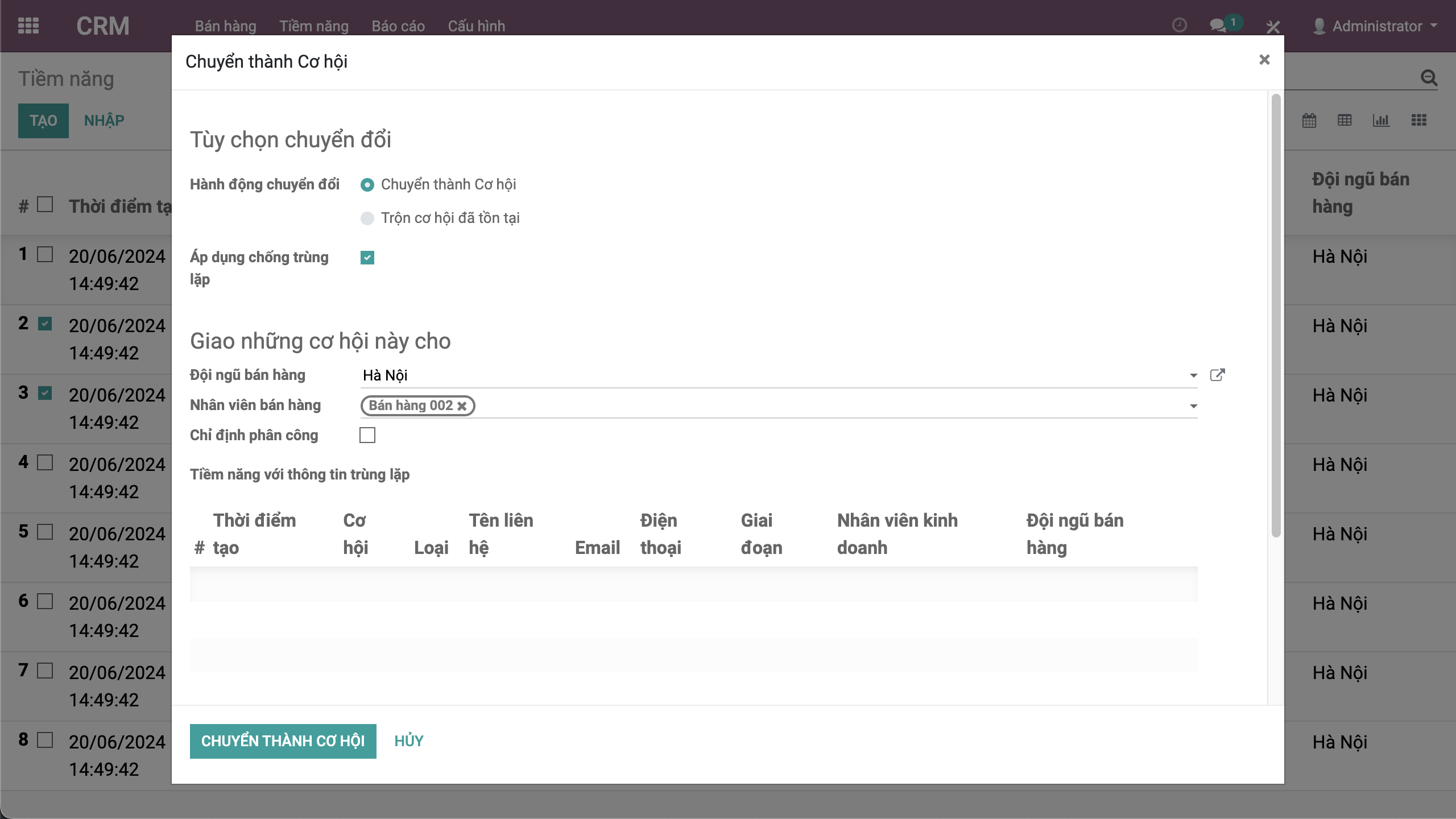Open the Cấu hình menu
1456x819 pixels.
(x=476, y=26)
